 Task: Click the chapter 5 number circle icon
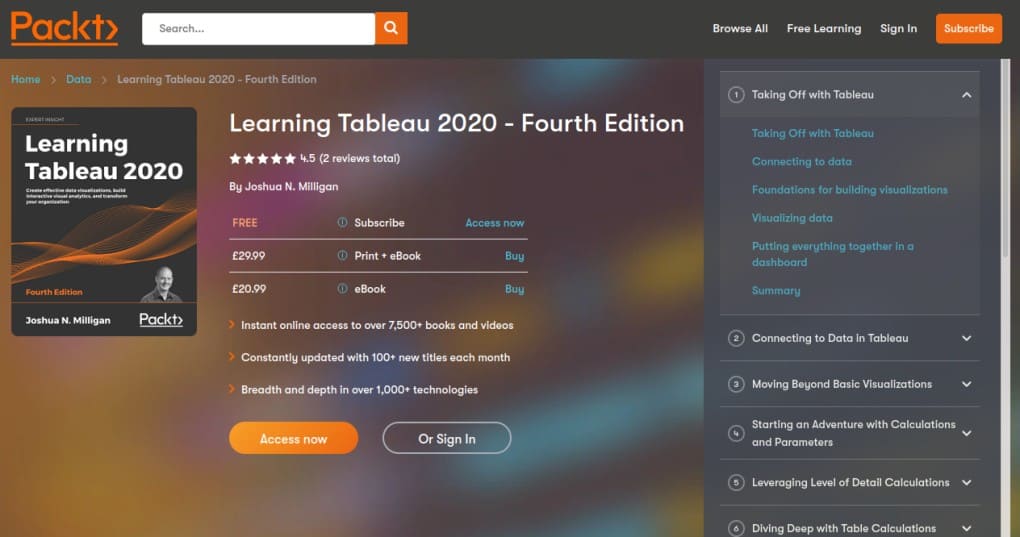pyautogui.click(x=736, y=482)
